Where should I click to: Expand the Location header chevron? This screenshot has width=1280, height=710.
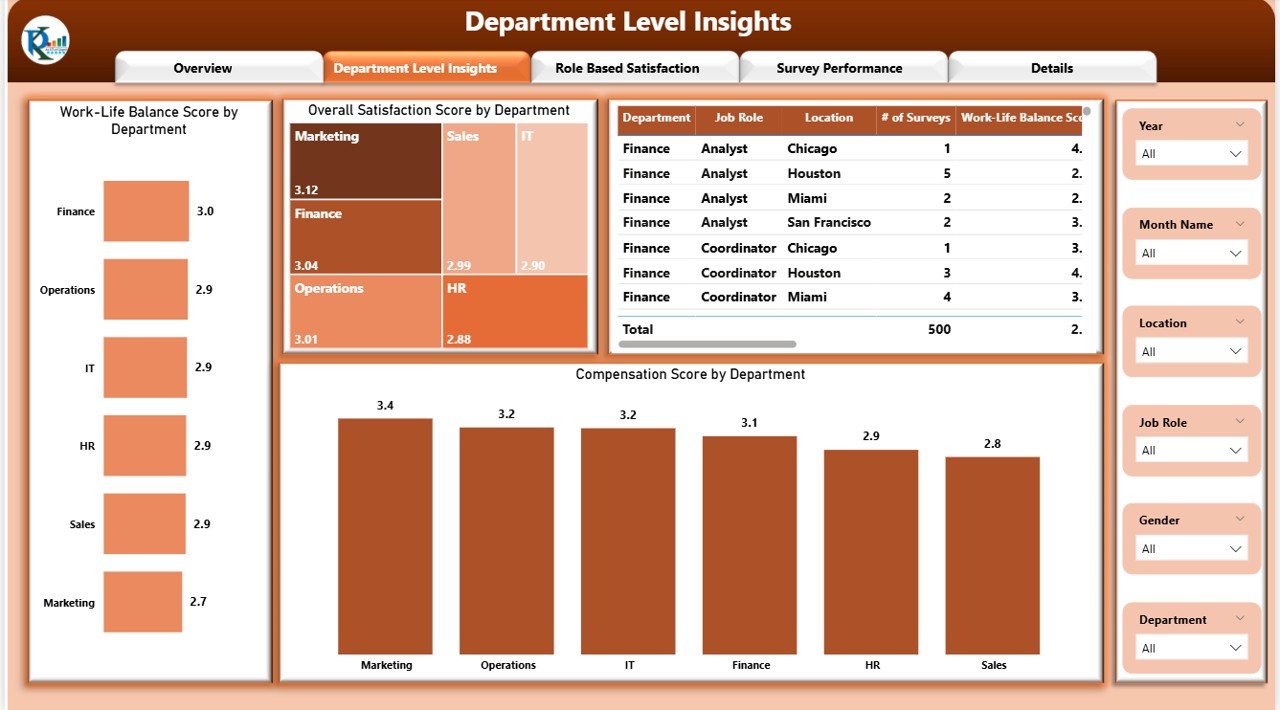tap(1240, 322)
